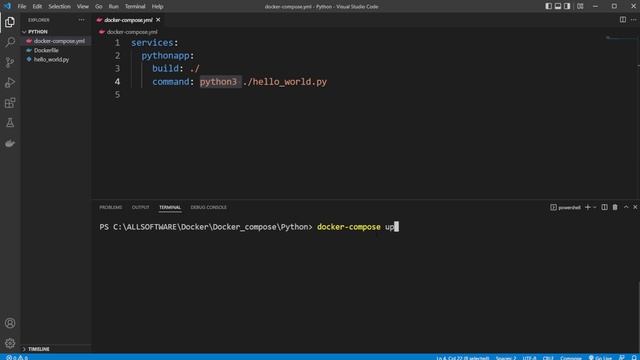Image resolution: width=640 pixels, height=360 pixels.
Task: Open the Edit menu
Action: (37, 7)
